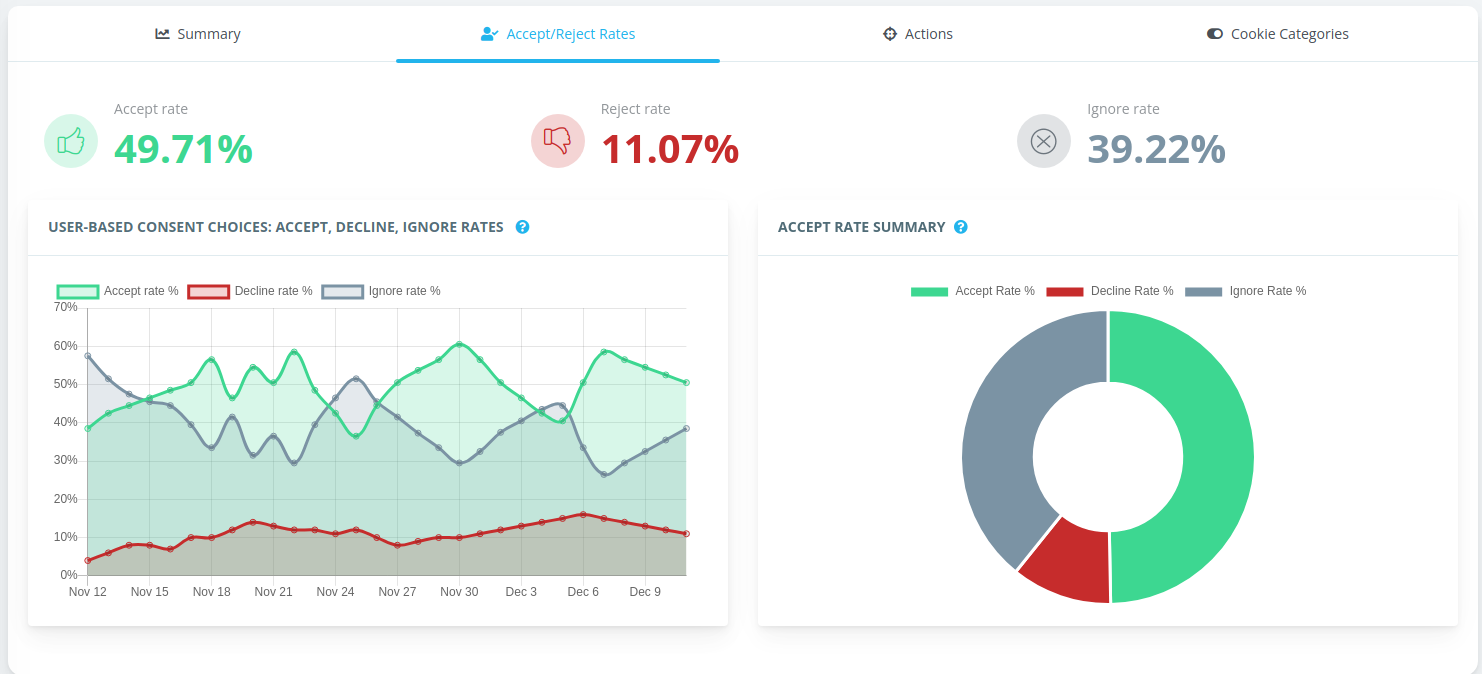This screenshot has height=674, width=1482.
Task: Toggle Accept rate % in line chart legend
Action: pos(119,290)
